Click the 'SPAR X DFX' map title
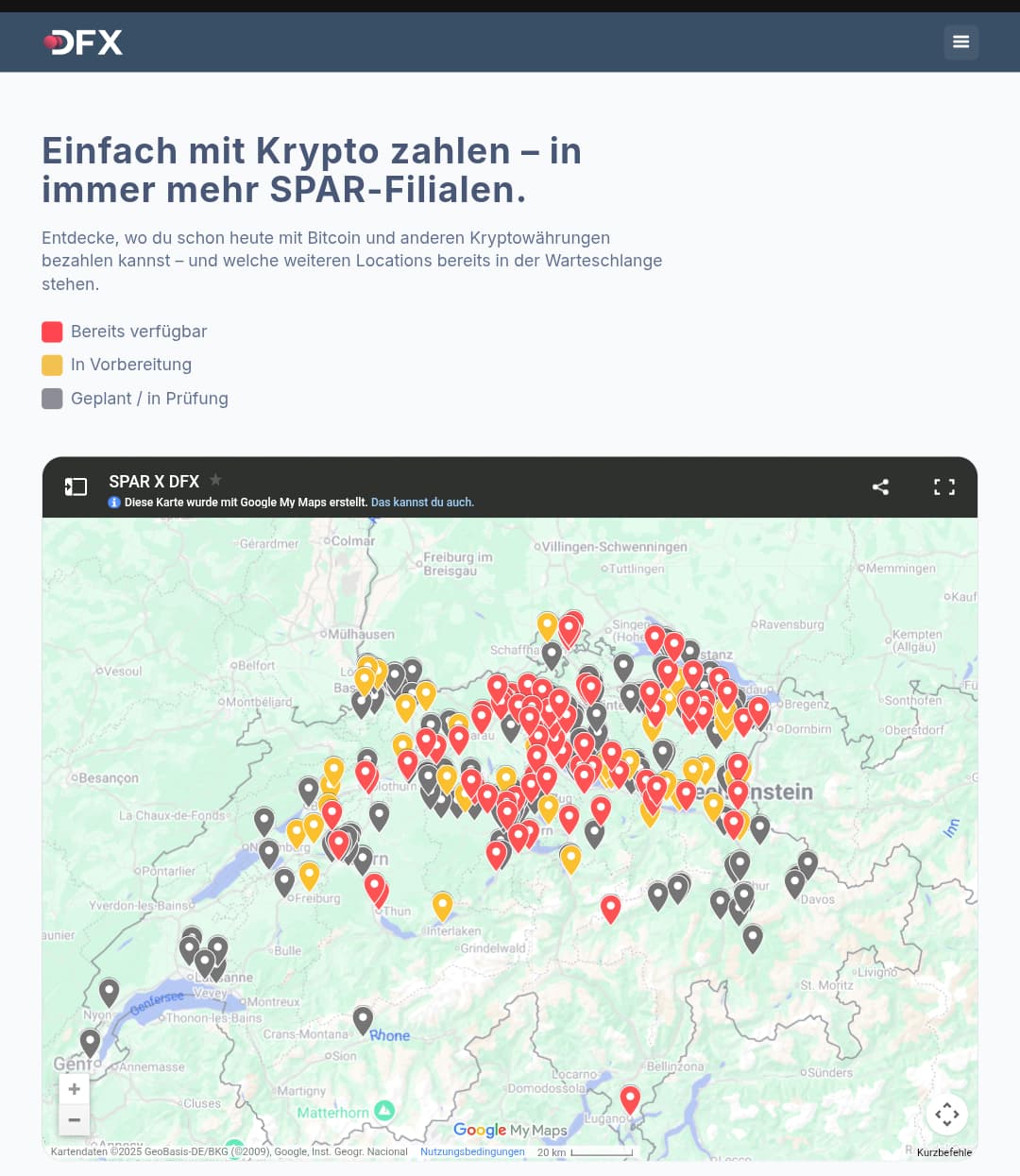 coord(154,482)
